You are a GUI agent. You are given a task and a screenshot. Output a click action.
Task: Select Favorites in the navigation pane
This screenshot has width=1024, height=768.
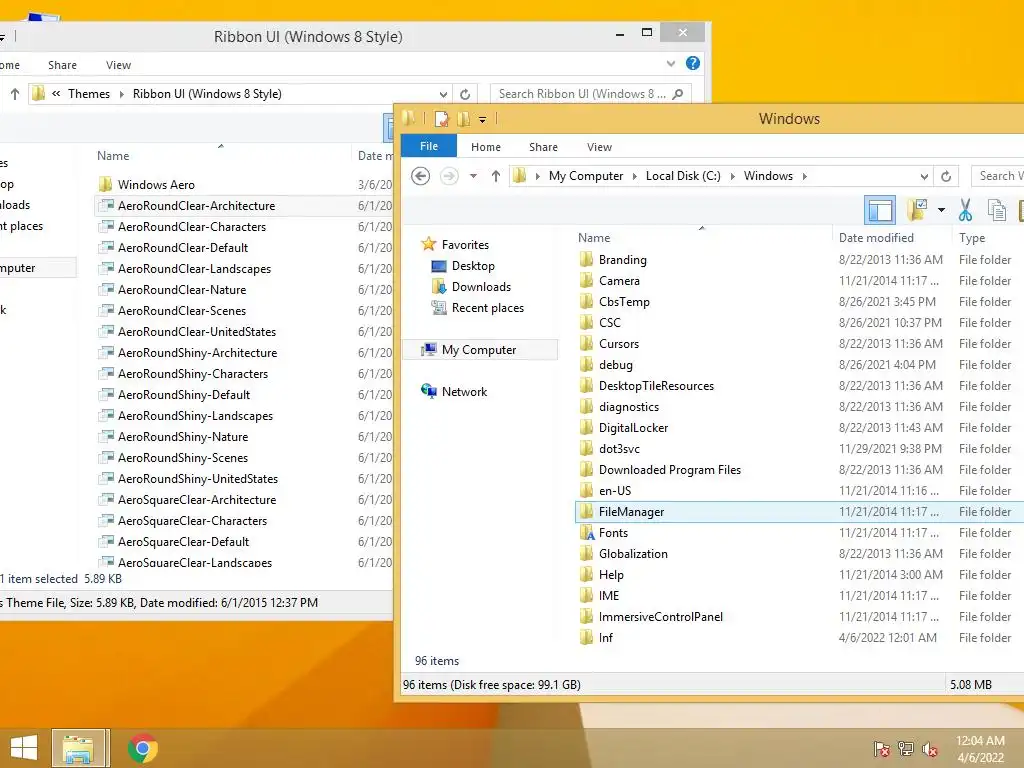(x=465, y=245)
